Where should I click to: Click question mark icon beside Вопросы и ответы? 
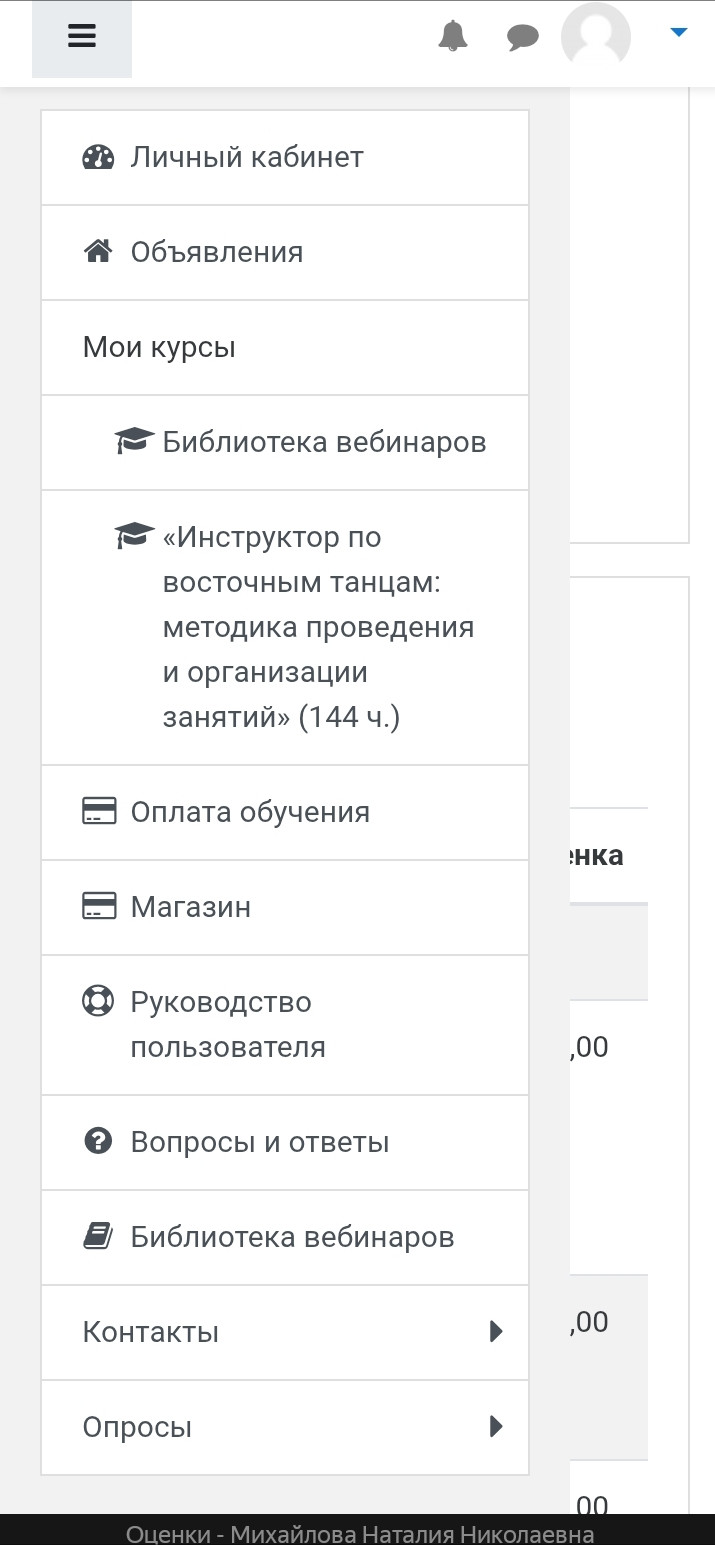[x=98, y=1142]
